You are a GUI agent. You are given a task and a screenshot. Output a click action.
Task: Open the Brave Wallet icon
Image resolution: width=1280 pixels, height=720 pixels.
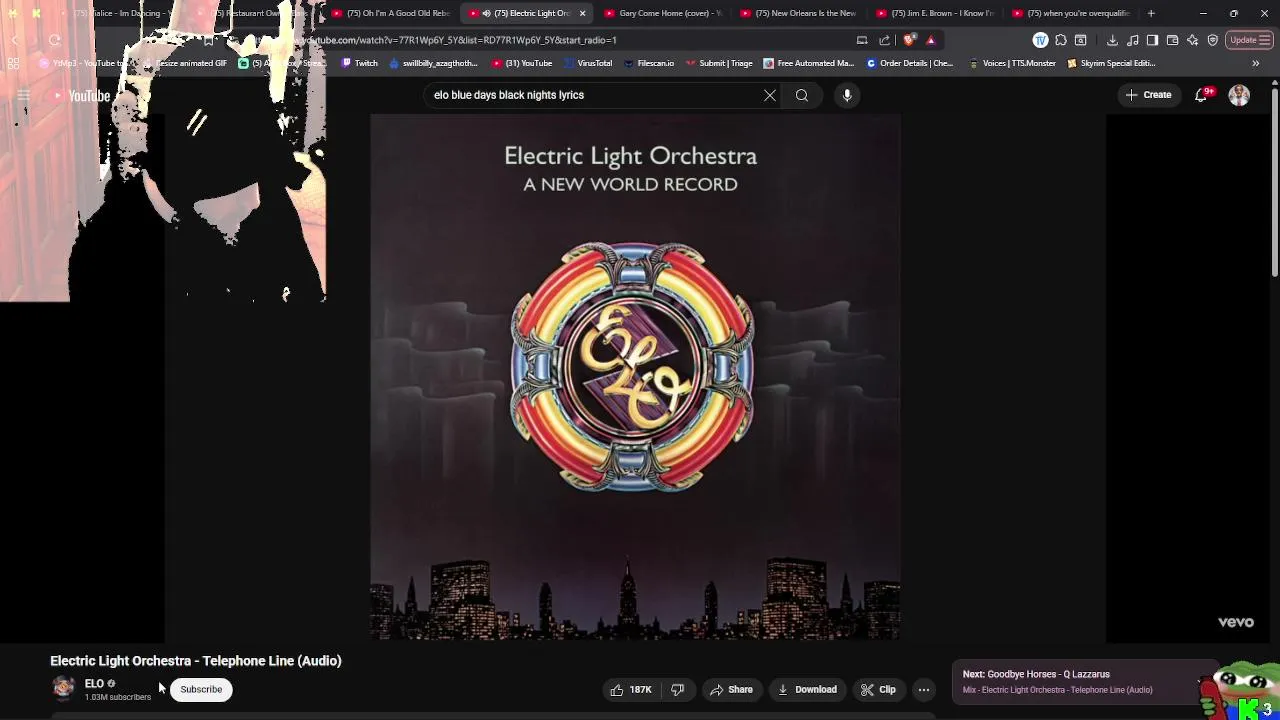click(x=1172, y=40)
